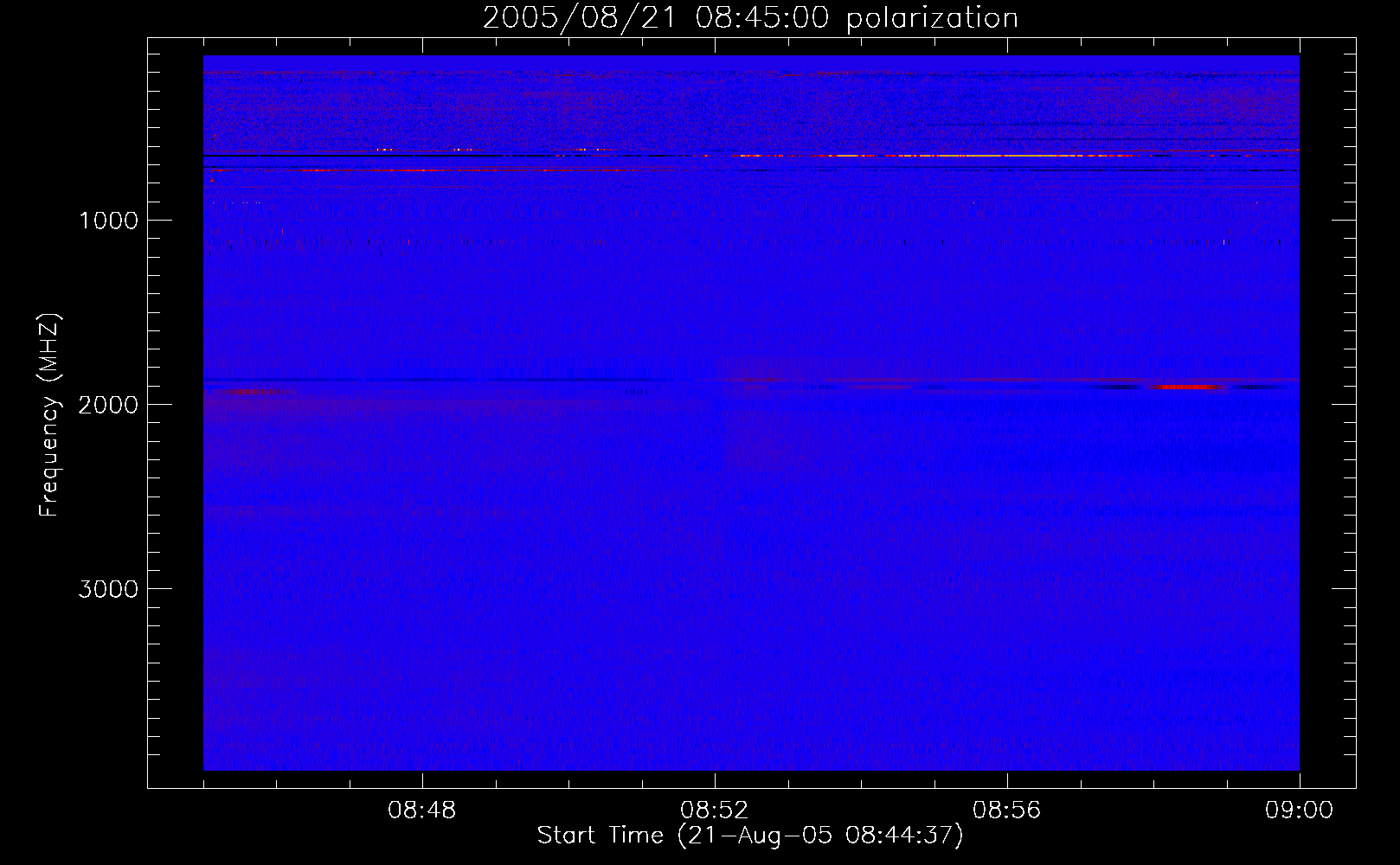Click the "Start Time (21-Aug-05 08:44:37)" label
This screenshot has width=1400, height=865.
click(750, 836)
